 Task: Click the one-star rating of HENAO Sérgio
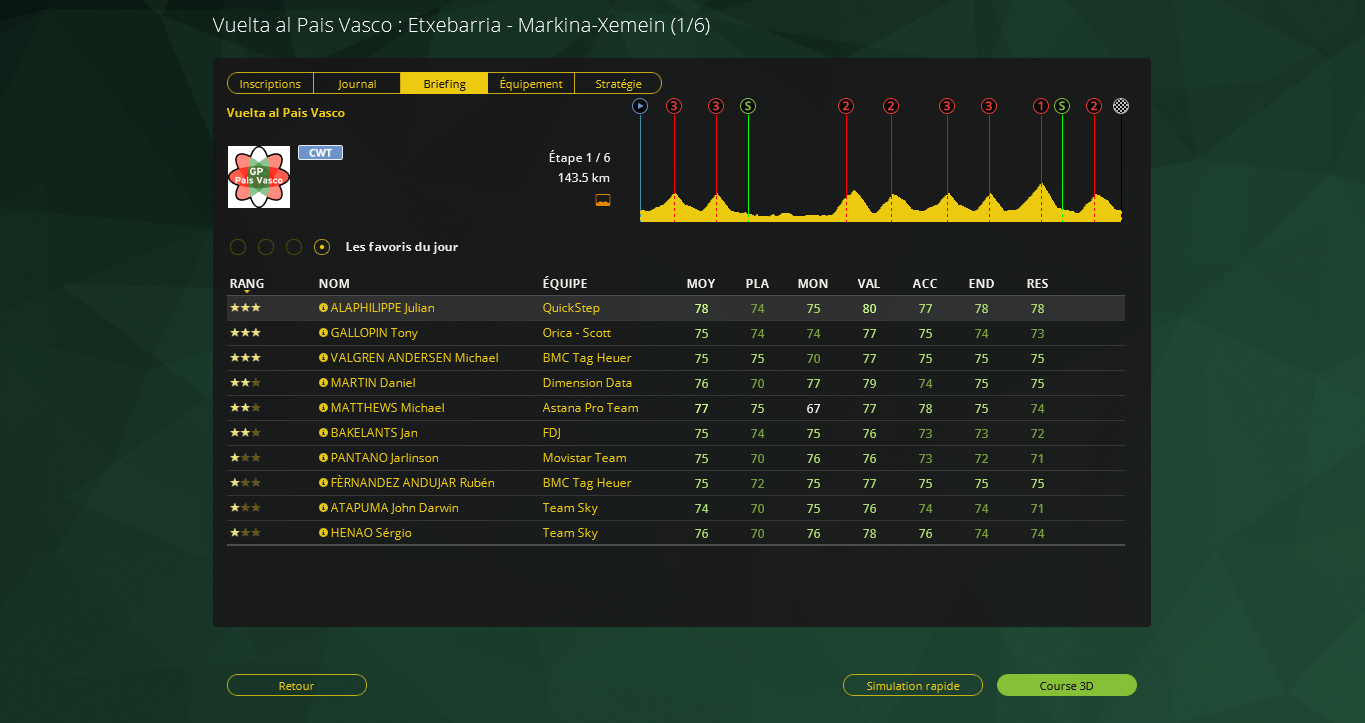pos(245,533)
